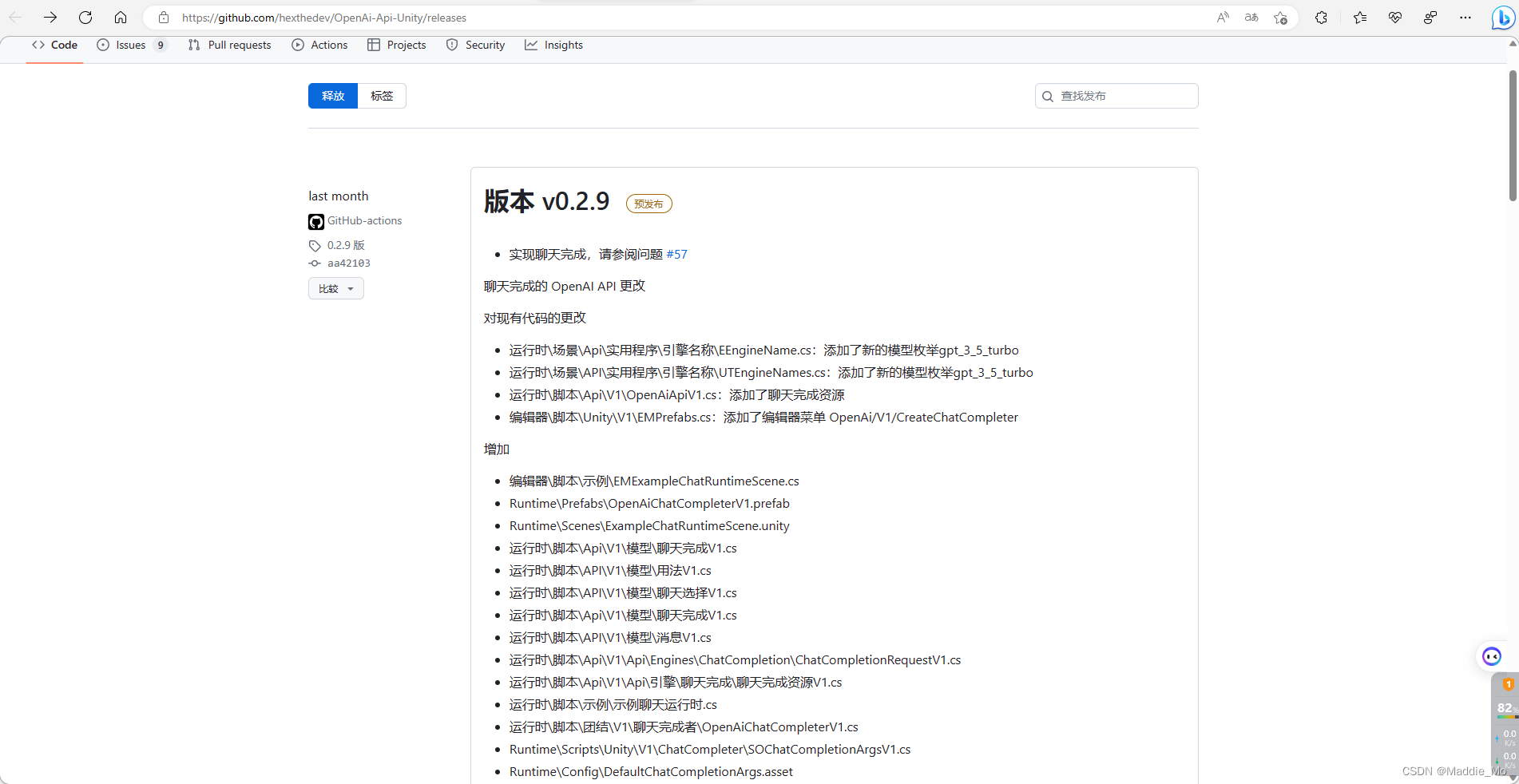The height and width of the screenshot is (784, 1519).
Task: Click the EMExampleChatRuntimeScene.cs list item
Action: pos(654,481)
